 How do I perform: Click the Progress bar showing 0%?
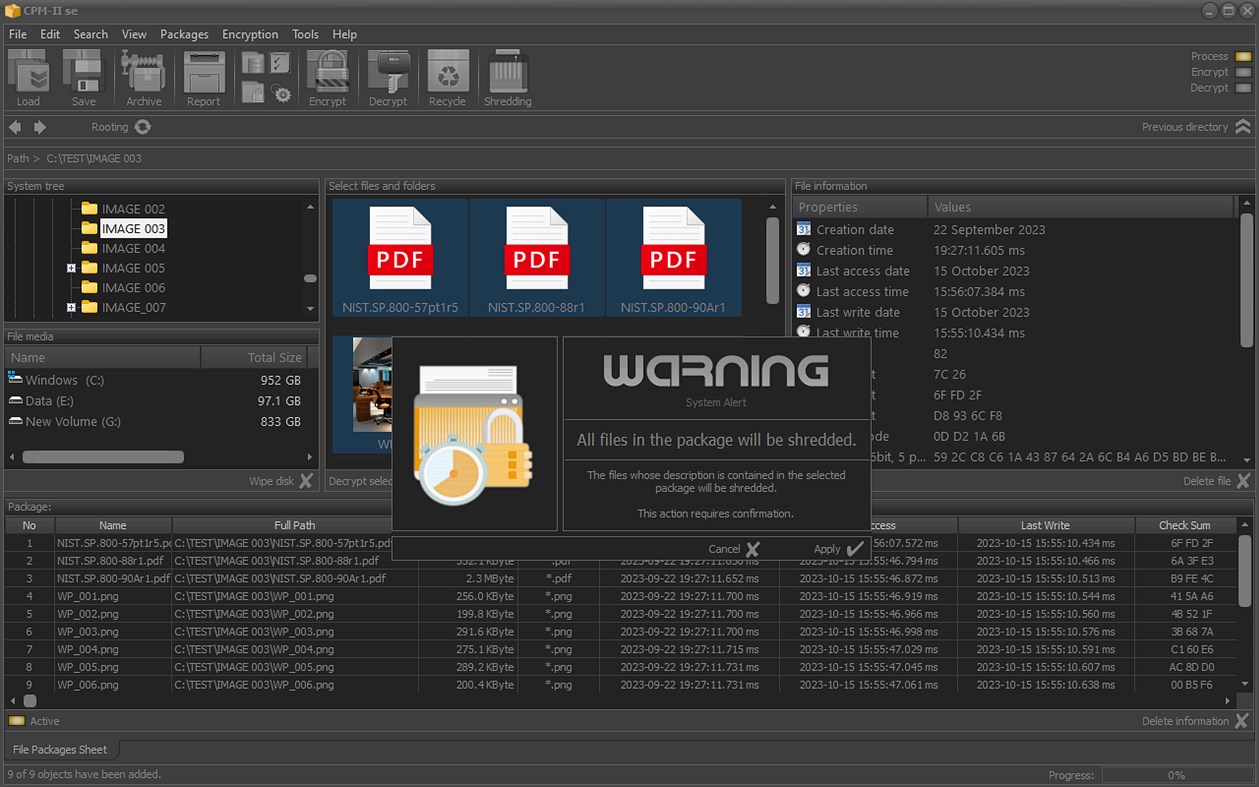click(1176, 775)
